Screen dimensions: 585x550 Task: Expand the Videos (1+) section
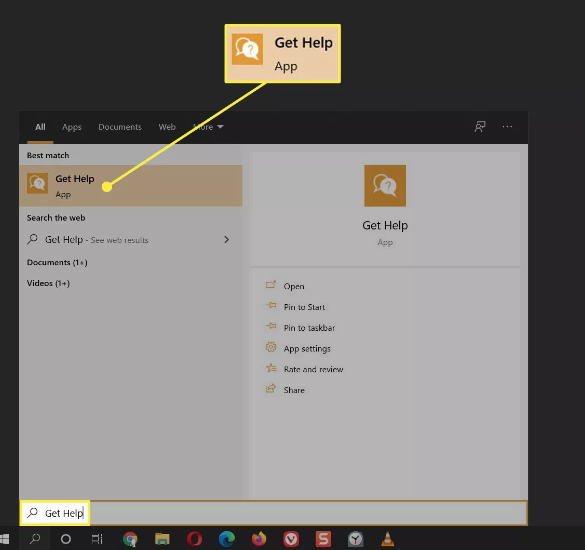point(48,283)
